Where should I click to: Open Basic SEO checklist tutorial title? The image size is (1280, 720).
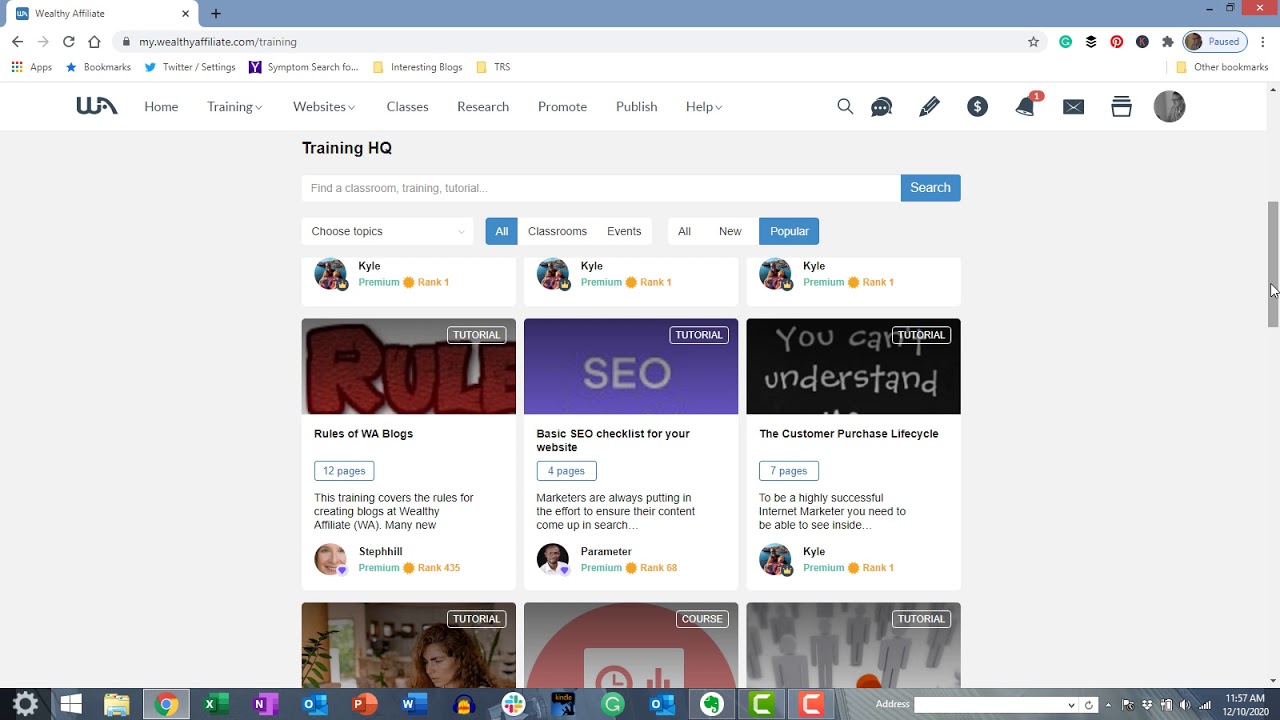(613, 440)
